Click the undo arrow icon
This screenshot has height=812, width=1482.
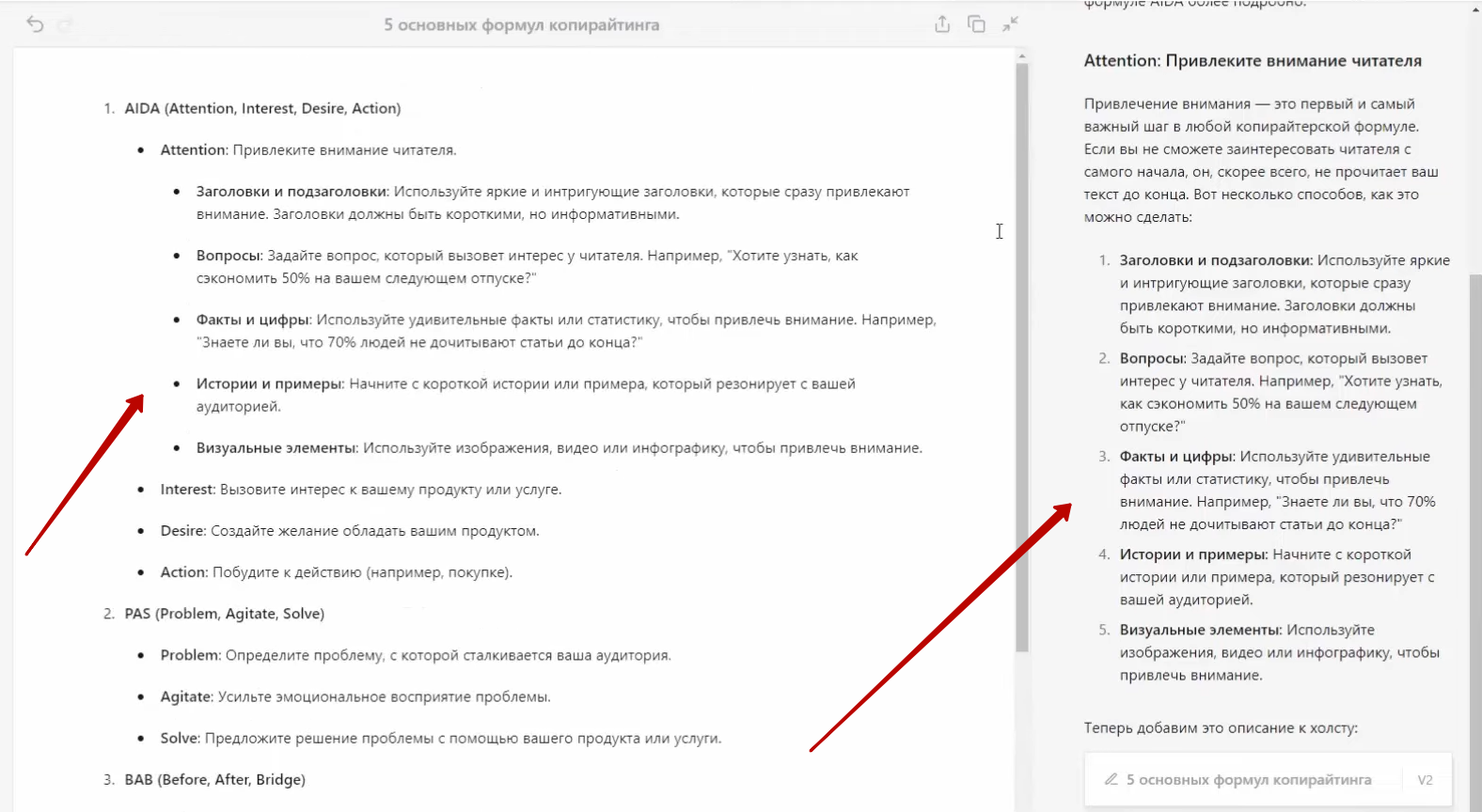point(35,24)
